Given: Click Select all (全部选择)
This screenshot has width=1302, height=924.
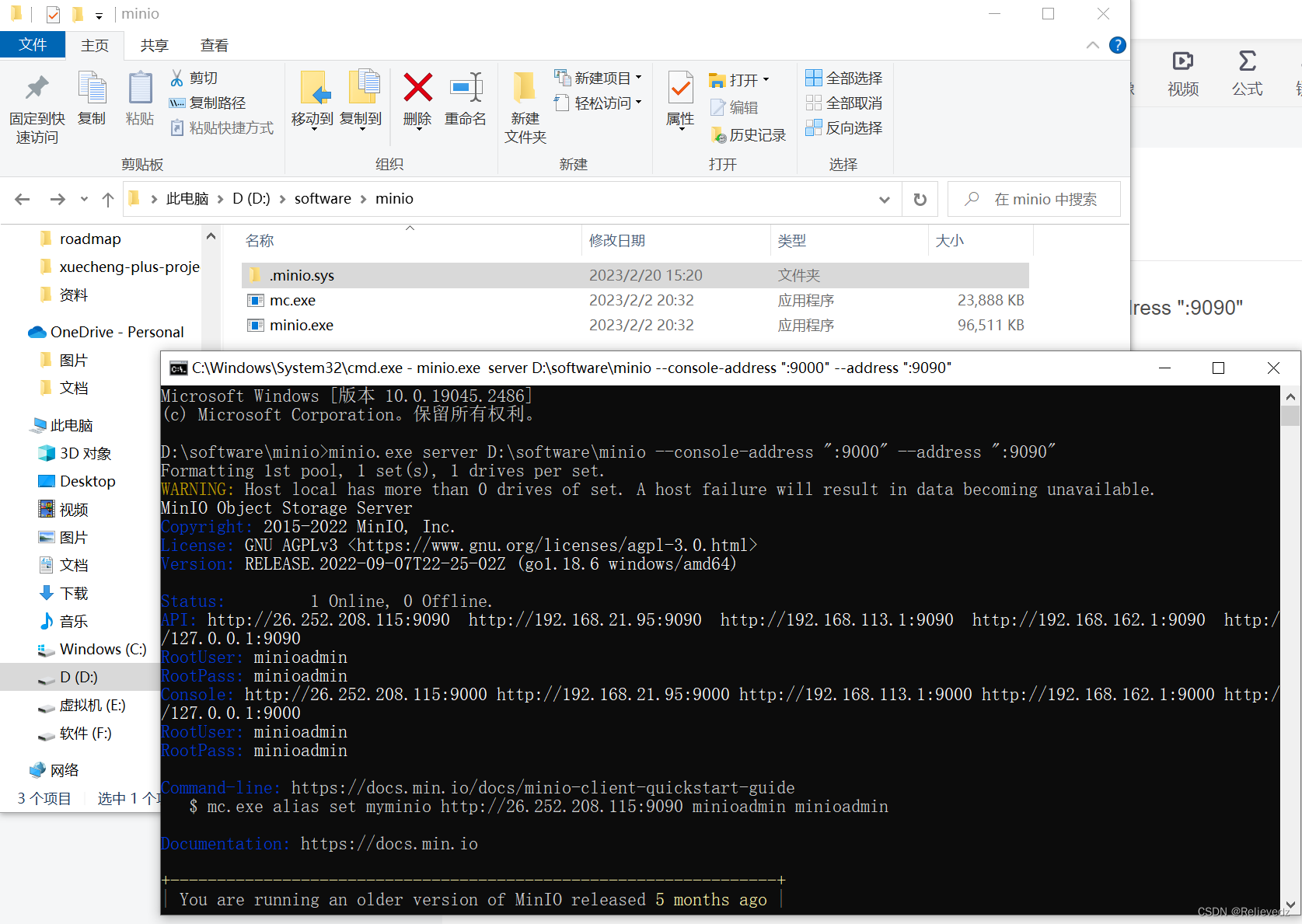Looking at the screenshot, I should 844,78.
